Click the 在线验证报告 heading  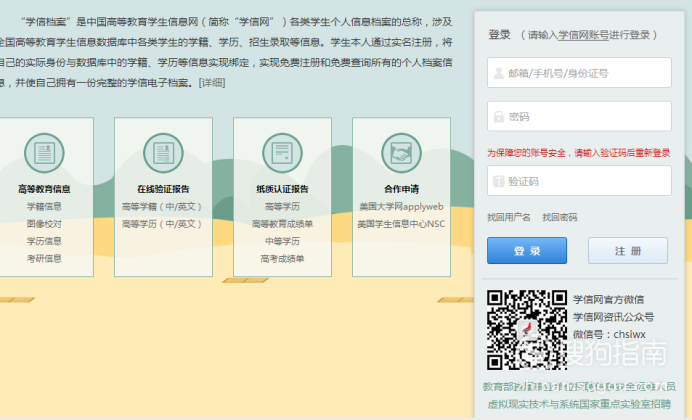click(163, 189)
